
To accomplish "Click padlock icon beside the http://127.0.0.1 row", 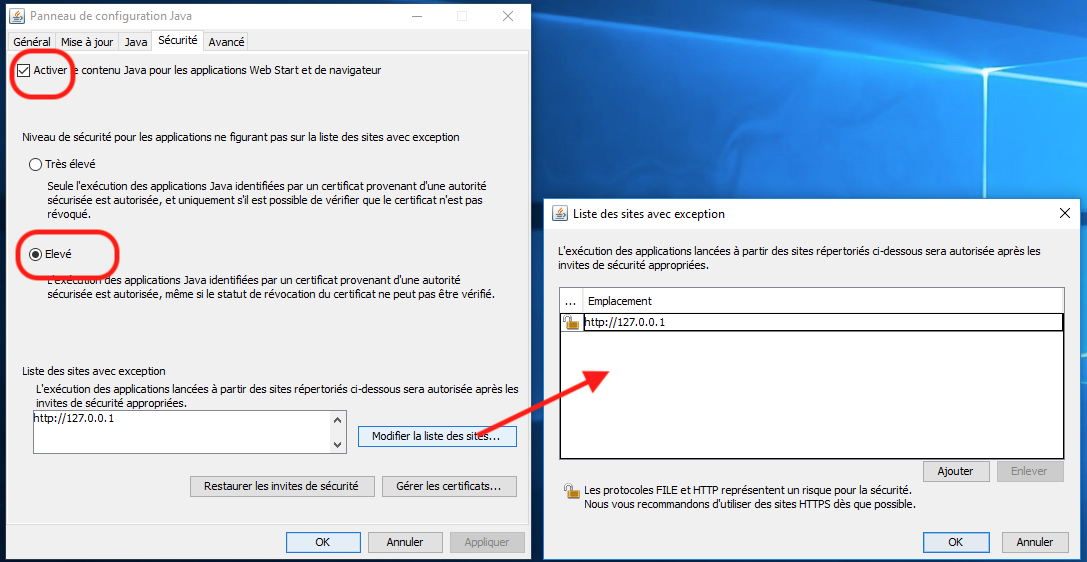I will [571, 322].
